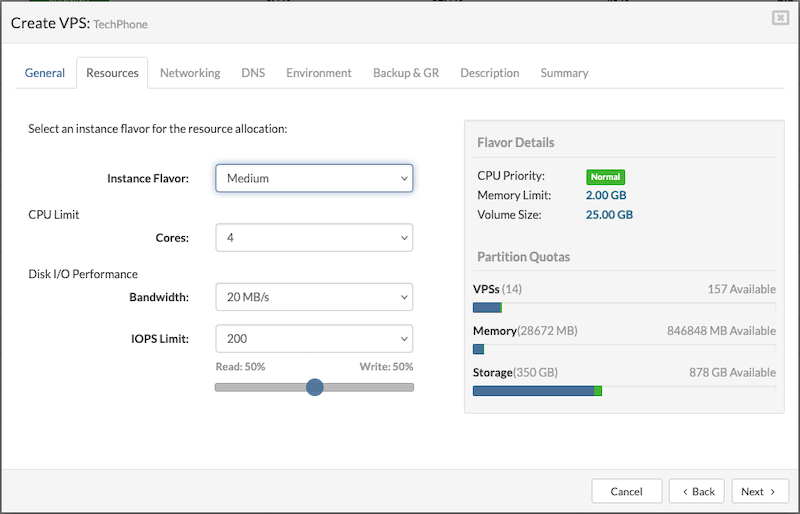
Task: View the Summary tab
Action: coord(564,73)
